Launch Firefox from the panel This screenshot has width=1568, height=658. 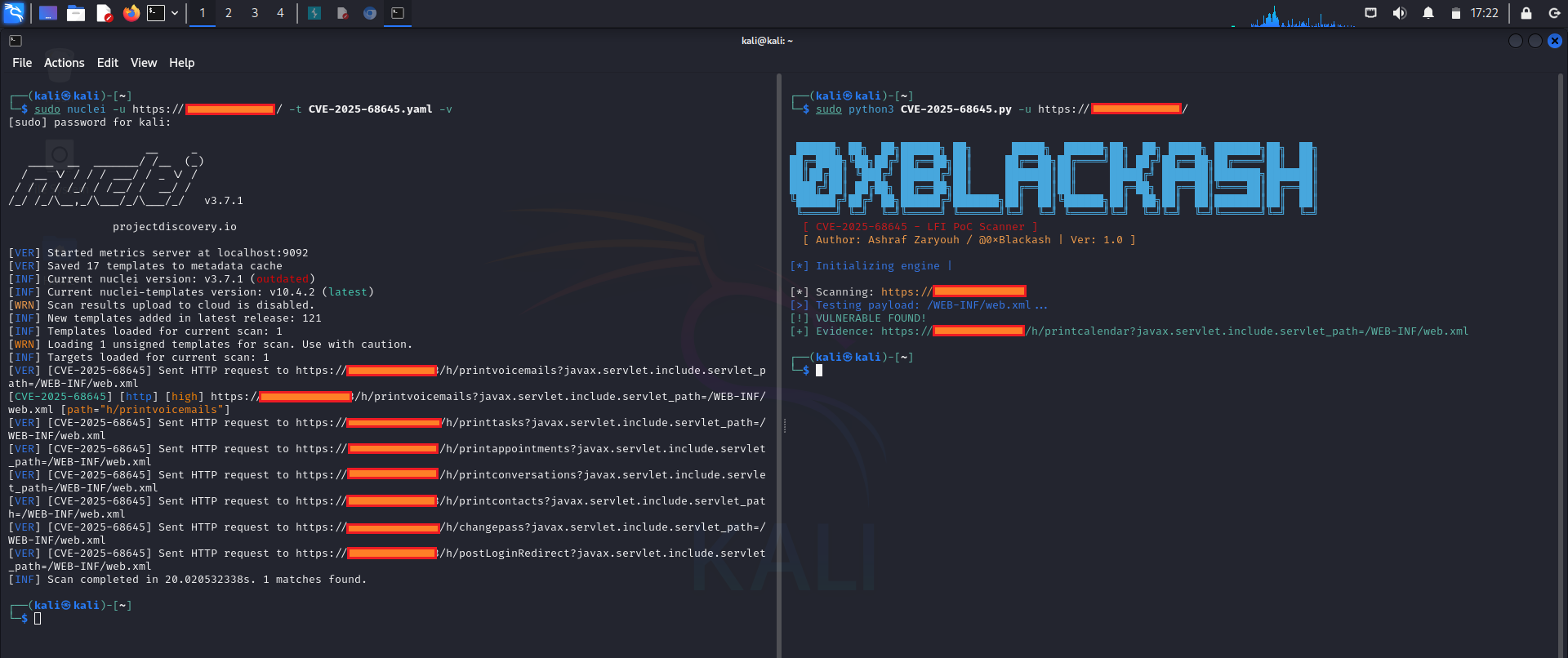click(x=131, y=13)
